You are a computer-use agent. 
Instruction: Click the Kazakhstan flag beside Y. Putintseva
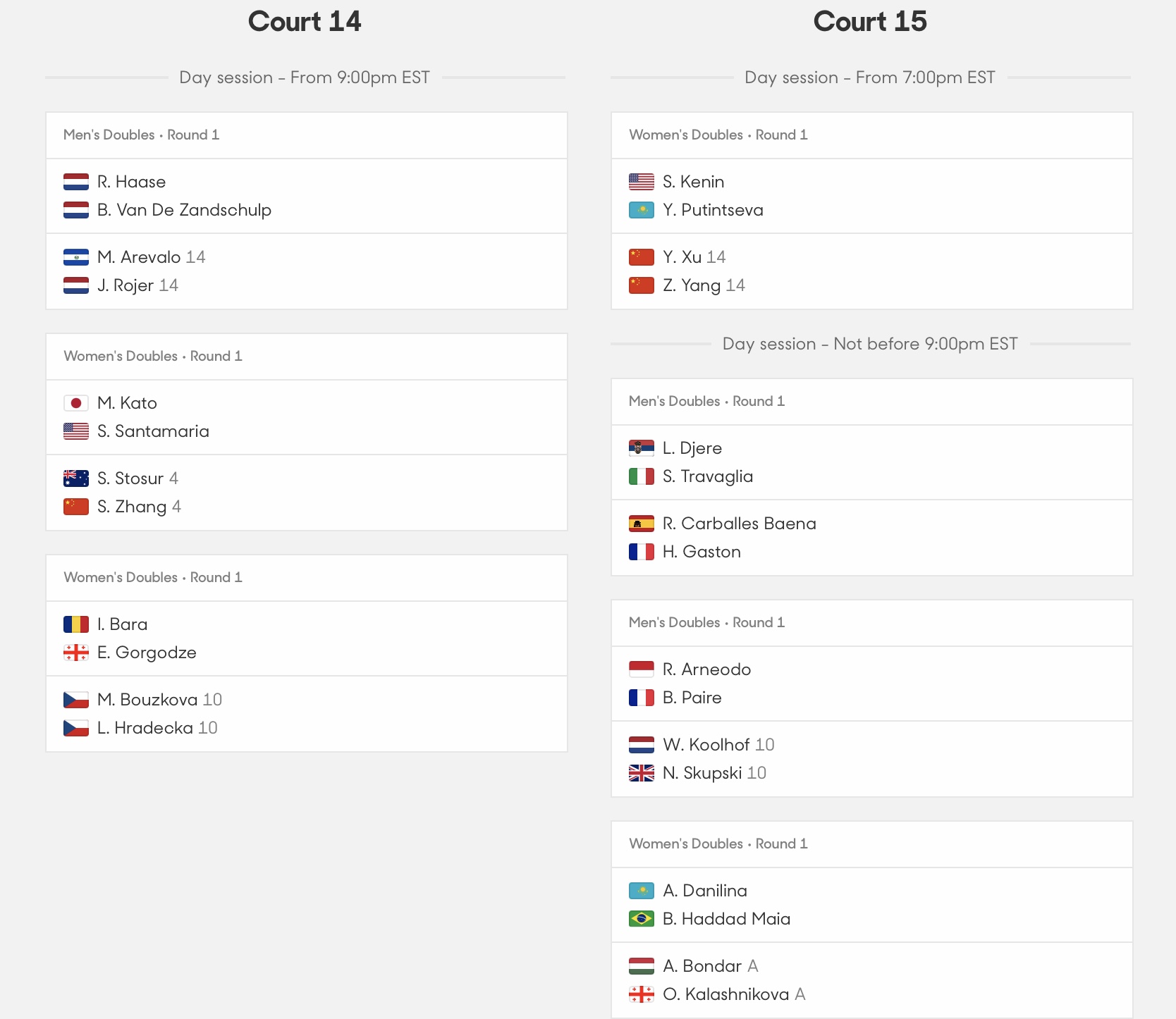pyautogui.click(x=642, y=210)
